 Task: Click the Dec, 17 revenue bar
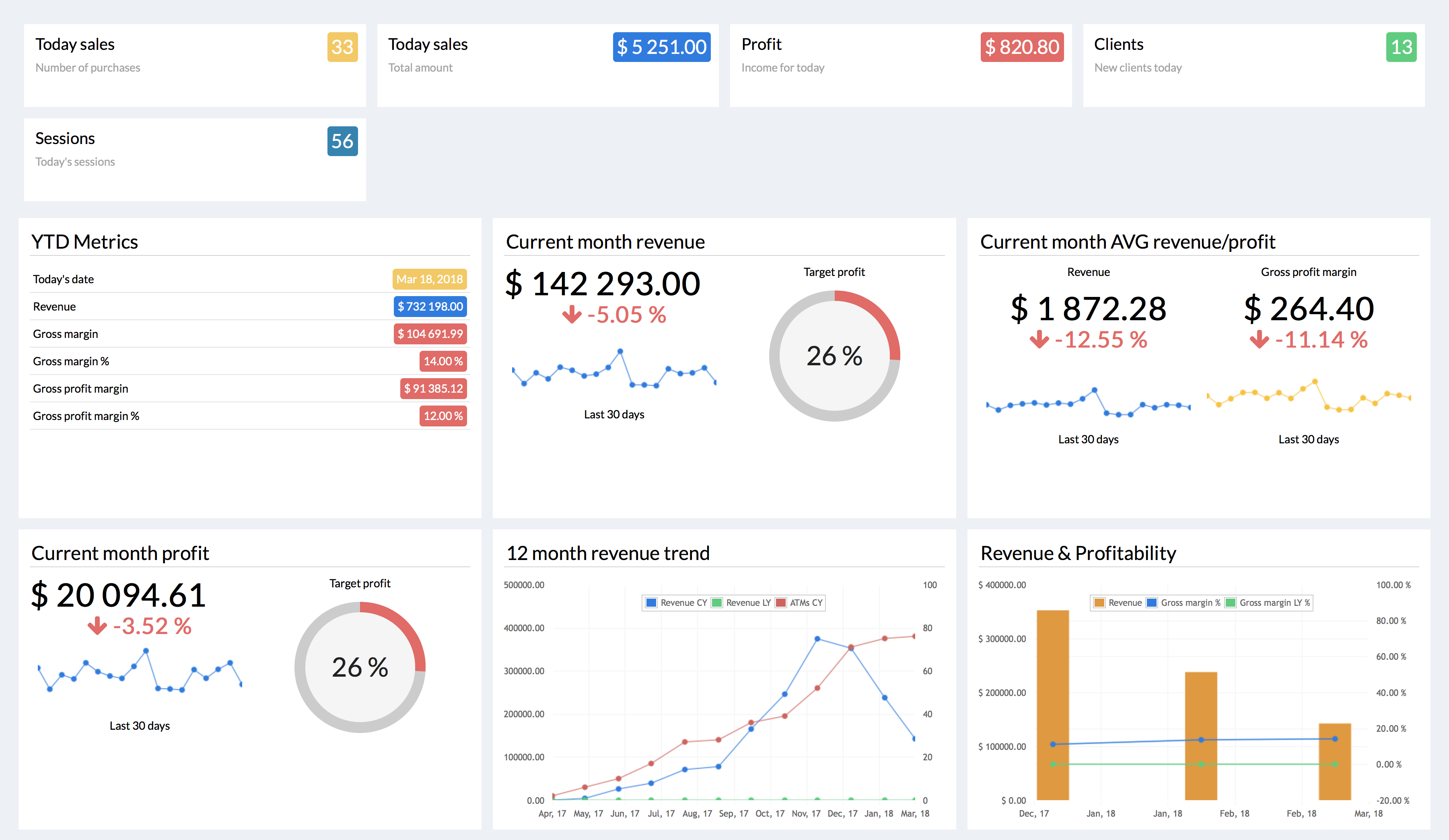point(1053,705)
